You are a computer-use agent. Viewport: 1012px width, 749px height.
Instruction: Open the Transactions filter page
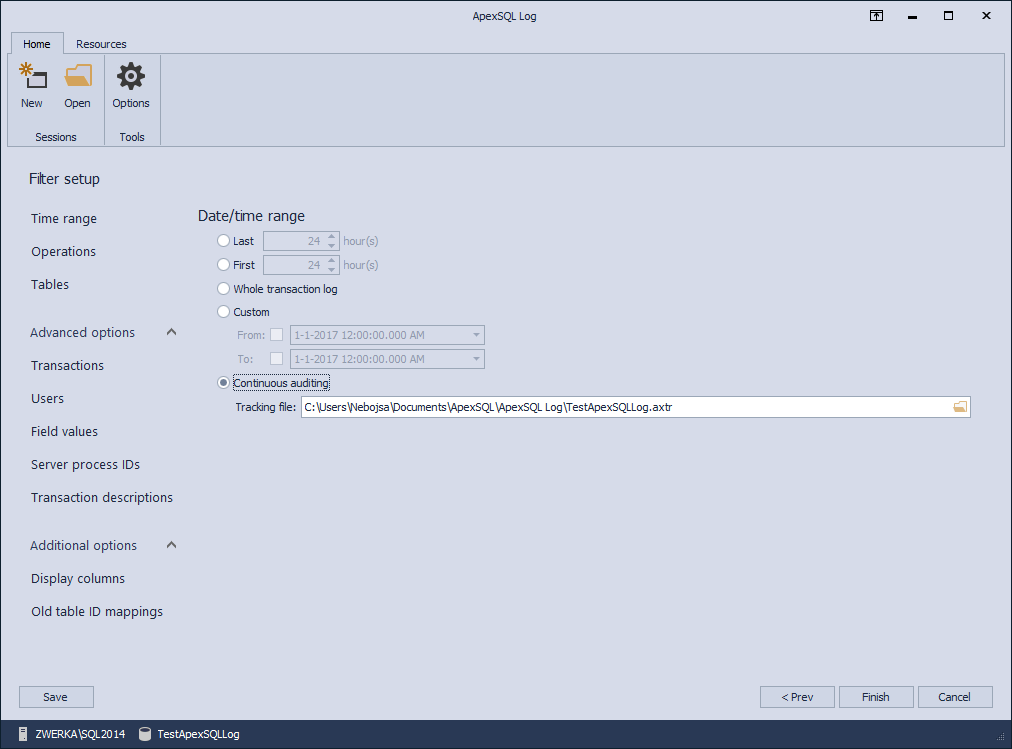[x=67, y=366]
